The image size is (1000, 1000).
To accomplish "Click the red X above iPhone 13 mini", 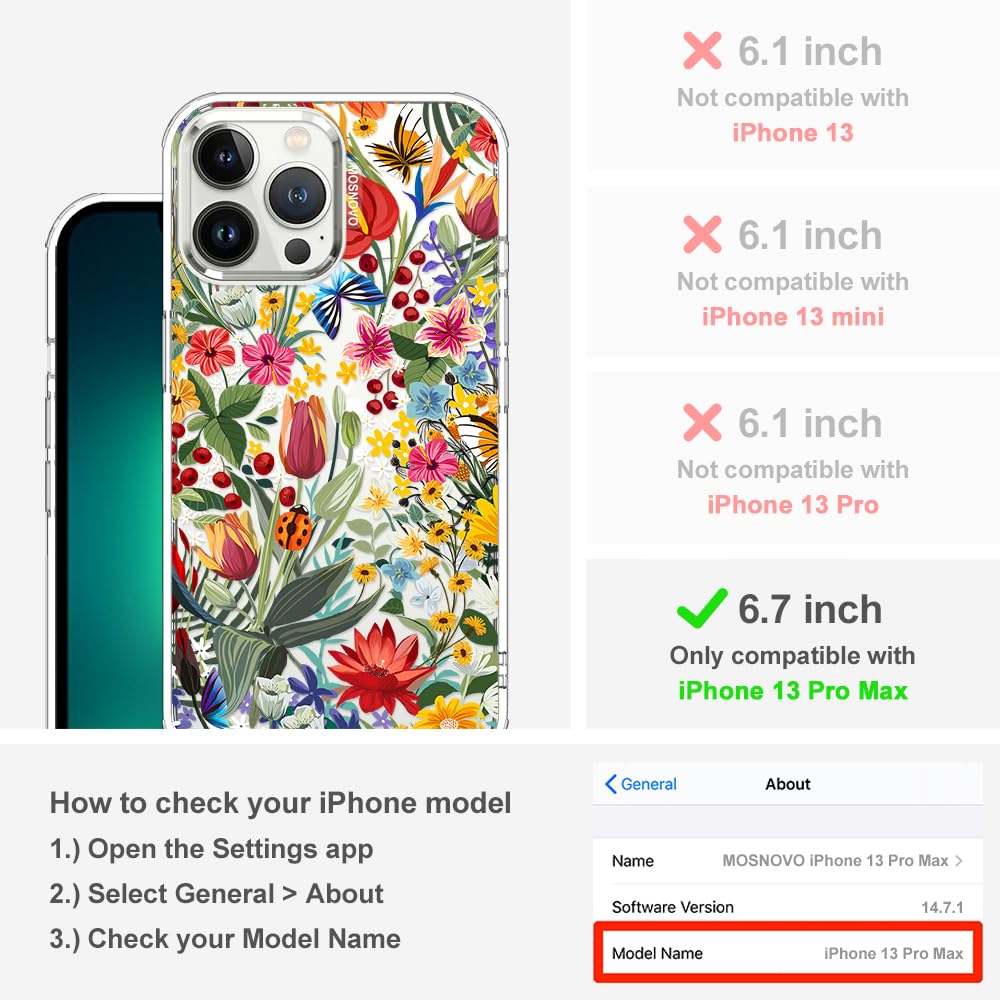I will tap(702, 235).
